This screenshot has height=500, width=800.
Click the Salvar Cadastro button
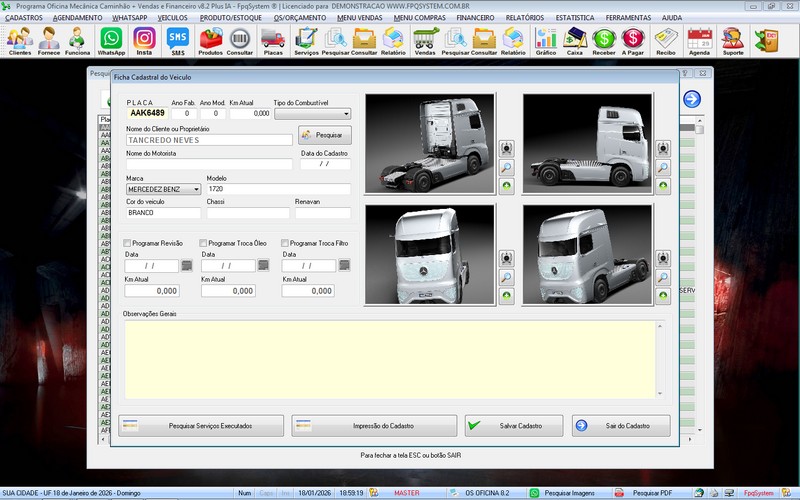(x=513, y=426)
